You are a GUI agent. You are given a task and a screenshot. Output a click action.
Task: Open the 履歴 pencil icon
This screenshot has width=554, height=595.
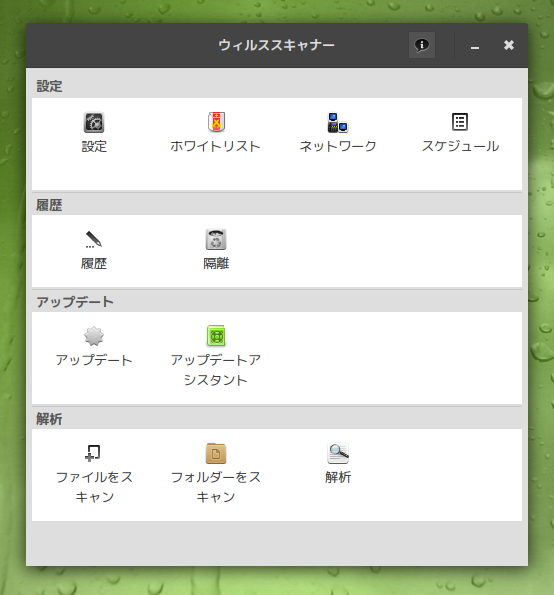93,239
